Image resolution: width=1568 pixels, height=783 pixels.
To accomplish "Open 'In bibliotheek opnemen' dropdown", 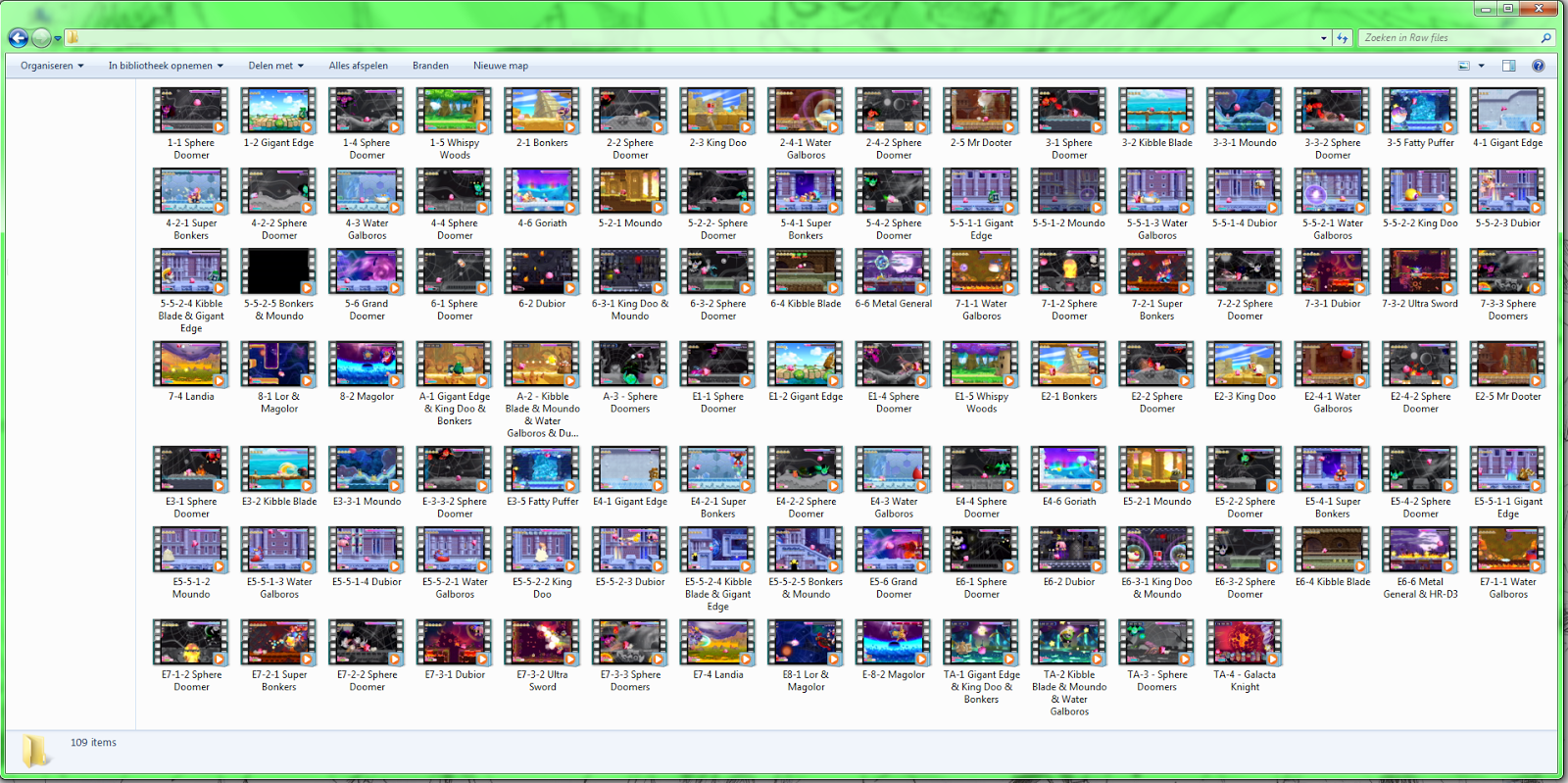I will click(x=166, y=66).
